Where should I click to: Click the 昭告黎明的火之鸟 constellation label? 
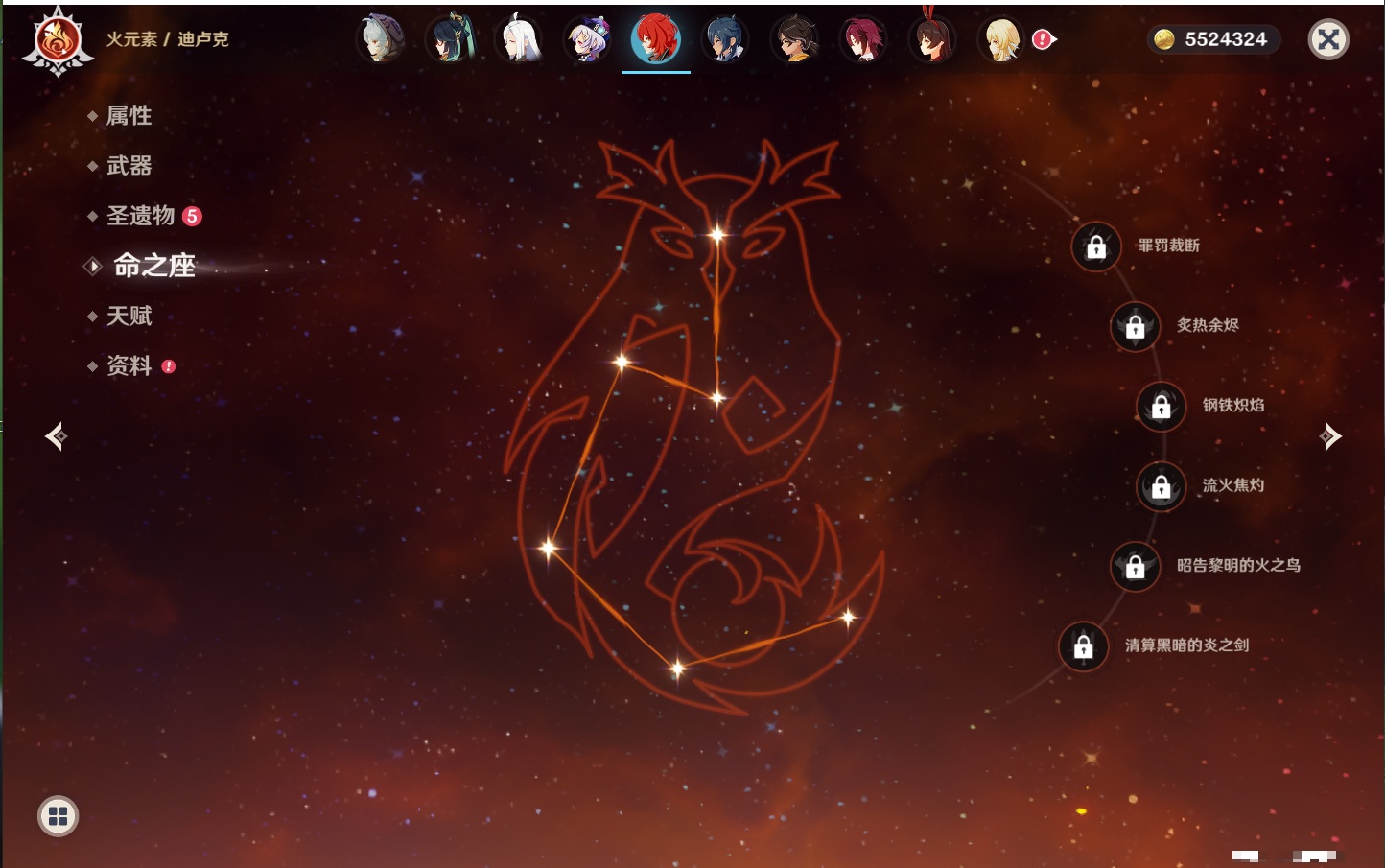[x=1238, y=565]
